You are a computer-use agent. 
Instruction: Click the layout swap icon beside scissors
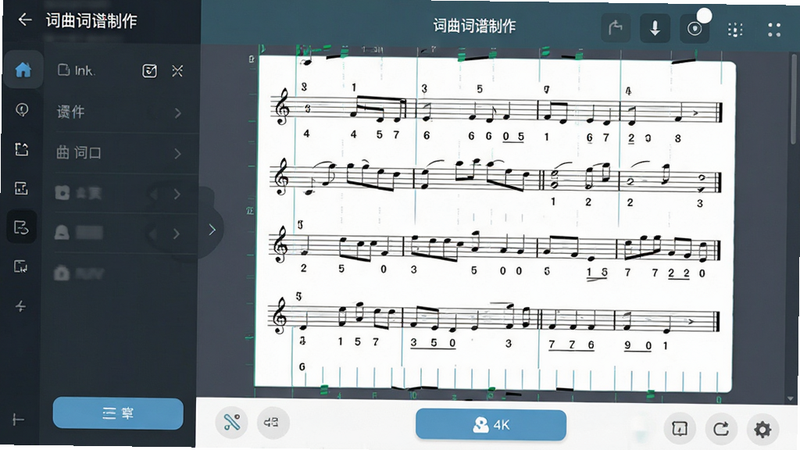click(x=272, y=422)
